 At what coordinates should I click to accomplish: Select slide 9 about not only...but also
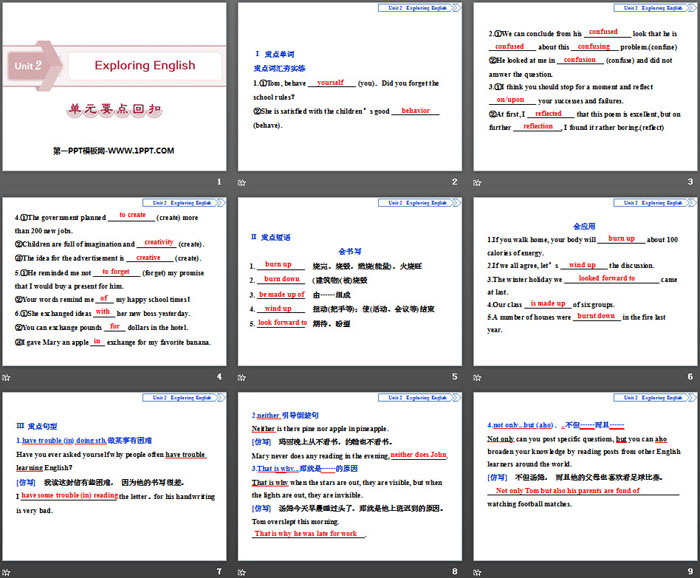tap(584, 475)
